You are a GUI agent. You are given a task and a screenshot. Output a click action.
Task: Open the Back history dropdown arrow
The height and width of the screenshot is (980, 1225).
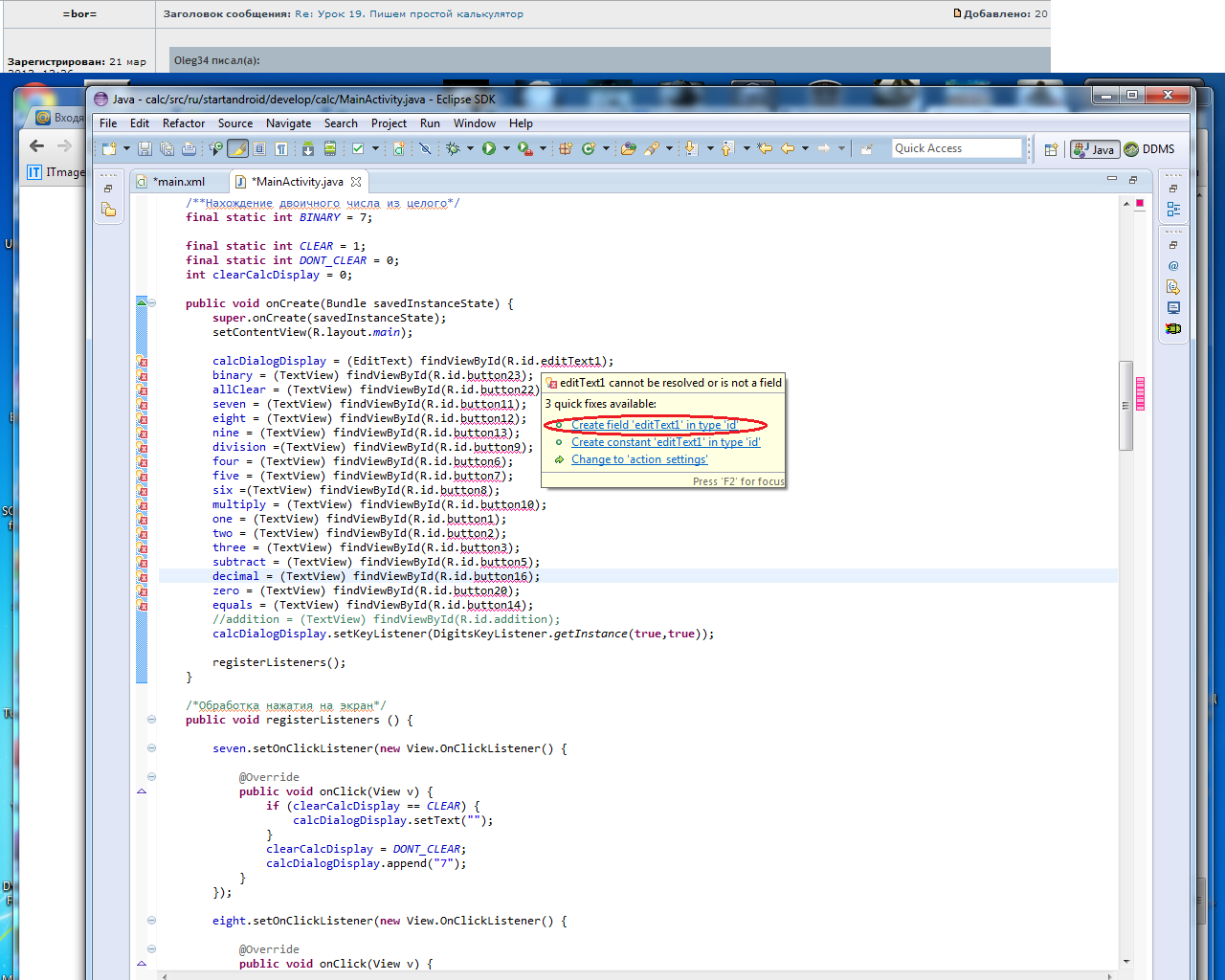pos(805,148)
